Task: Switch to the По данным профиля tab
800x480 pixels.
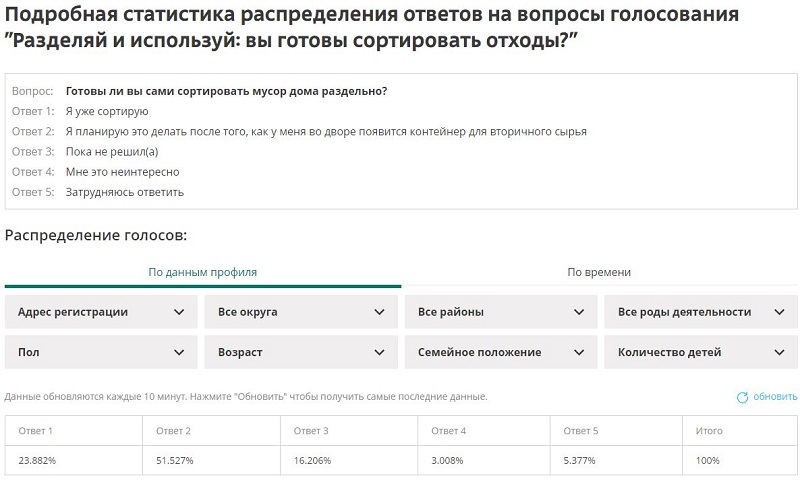Action: coord(202,272)
